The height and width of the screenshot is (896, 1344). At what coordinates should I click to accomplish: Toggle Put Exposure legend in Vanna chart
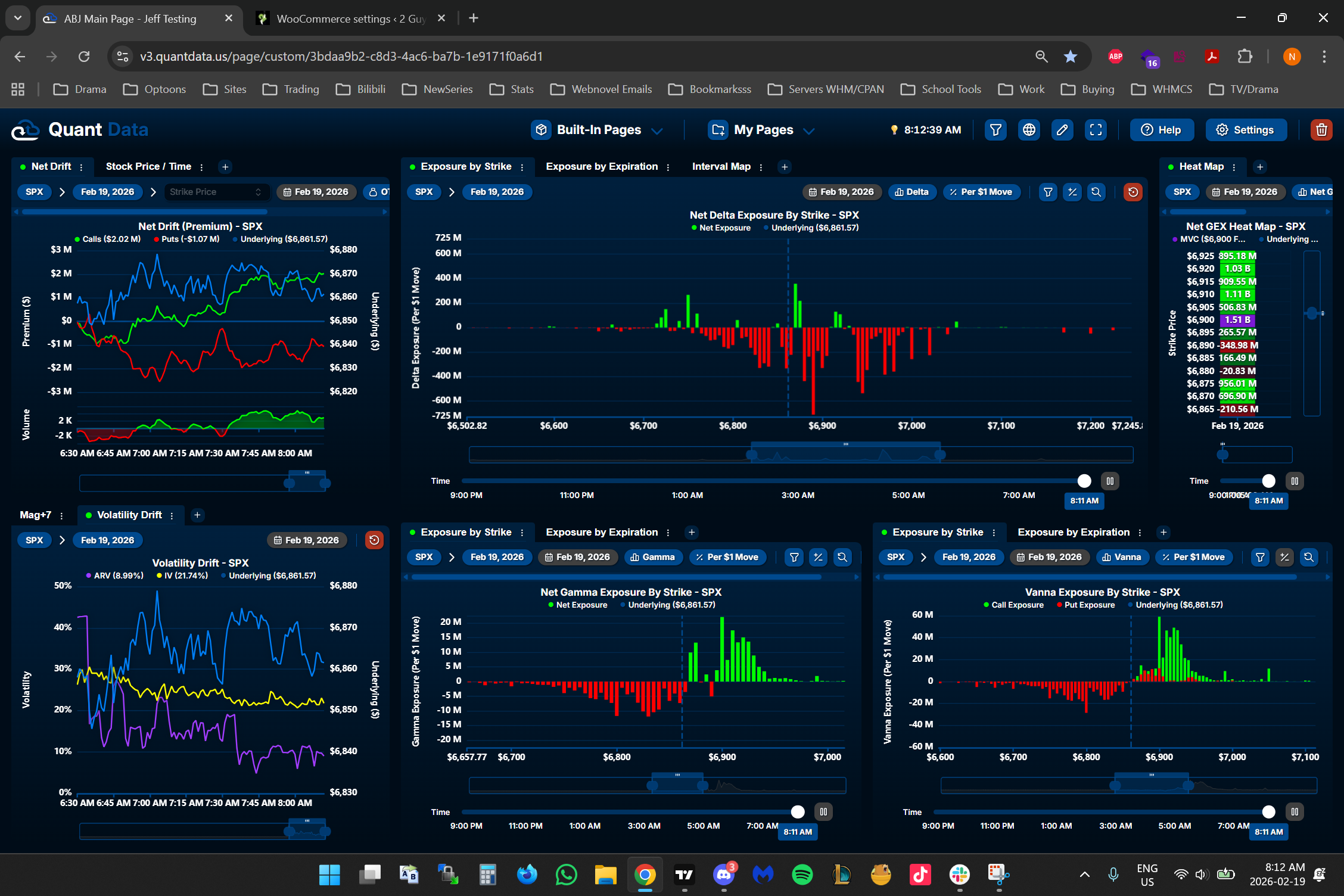click(x=1088, y=605)
